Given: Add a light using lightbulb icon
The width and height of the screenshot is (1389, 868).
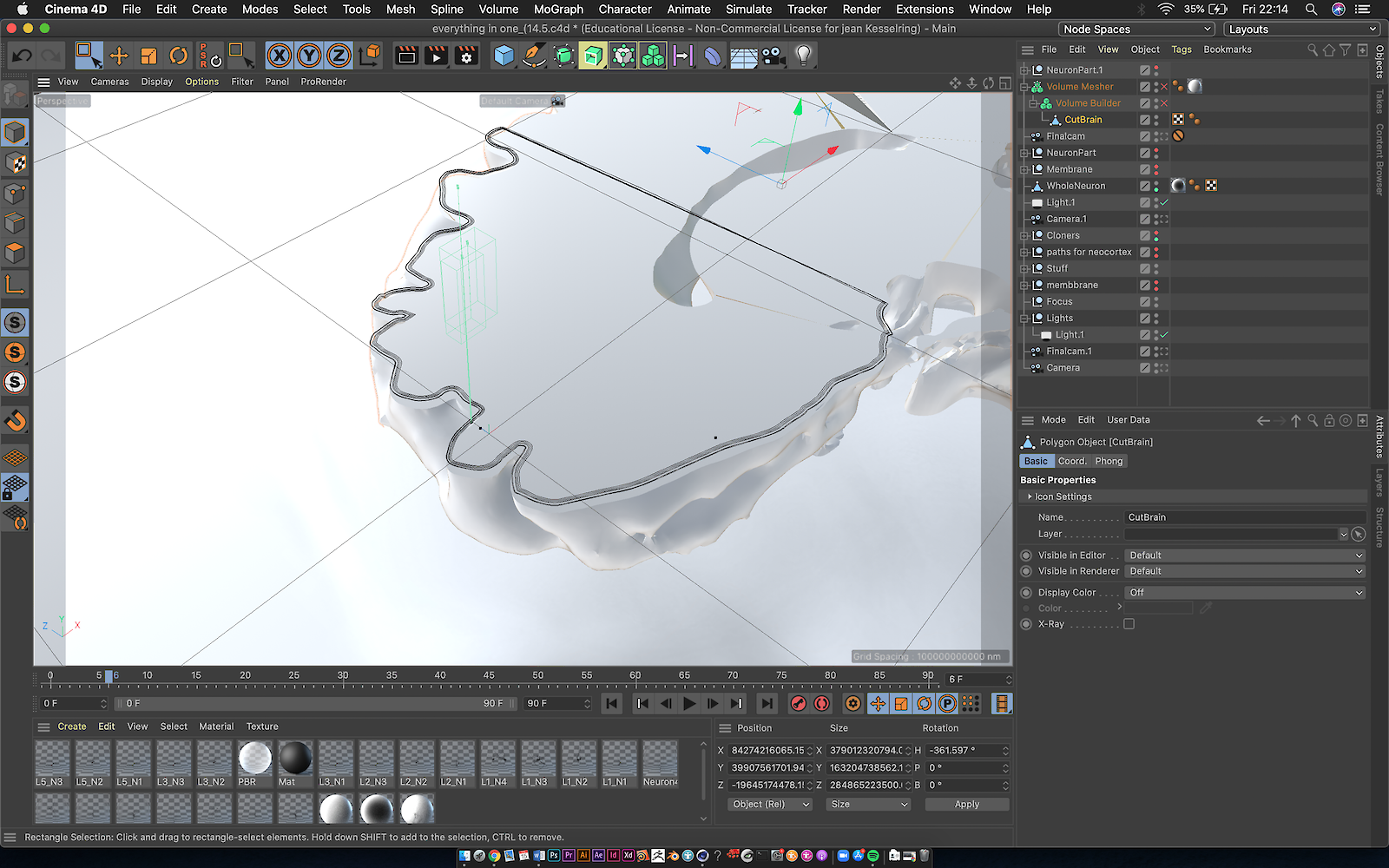Looking at the screenshot, I should point(804,56).
